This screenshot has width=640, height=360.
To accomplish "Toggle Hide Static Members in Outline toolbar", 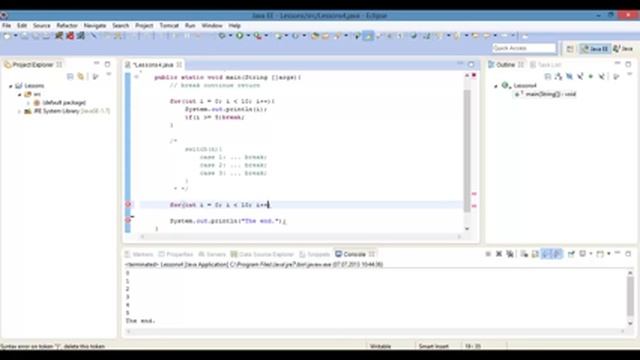I will click(580, 77).
